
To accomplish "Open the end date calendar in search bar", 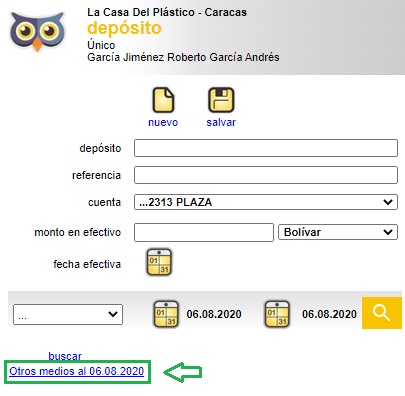I will point(277,314).
